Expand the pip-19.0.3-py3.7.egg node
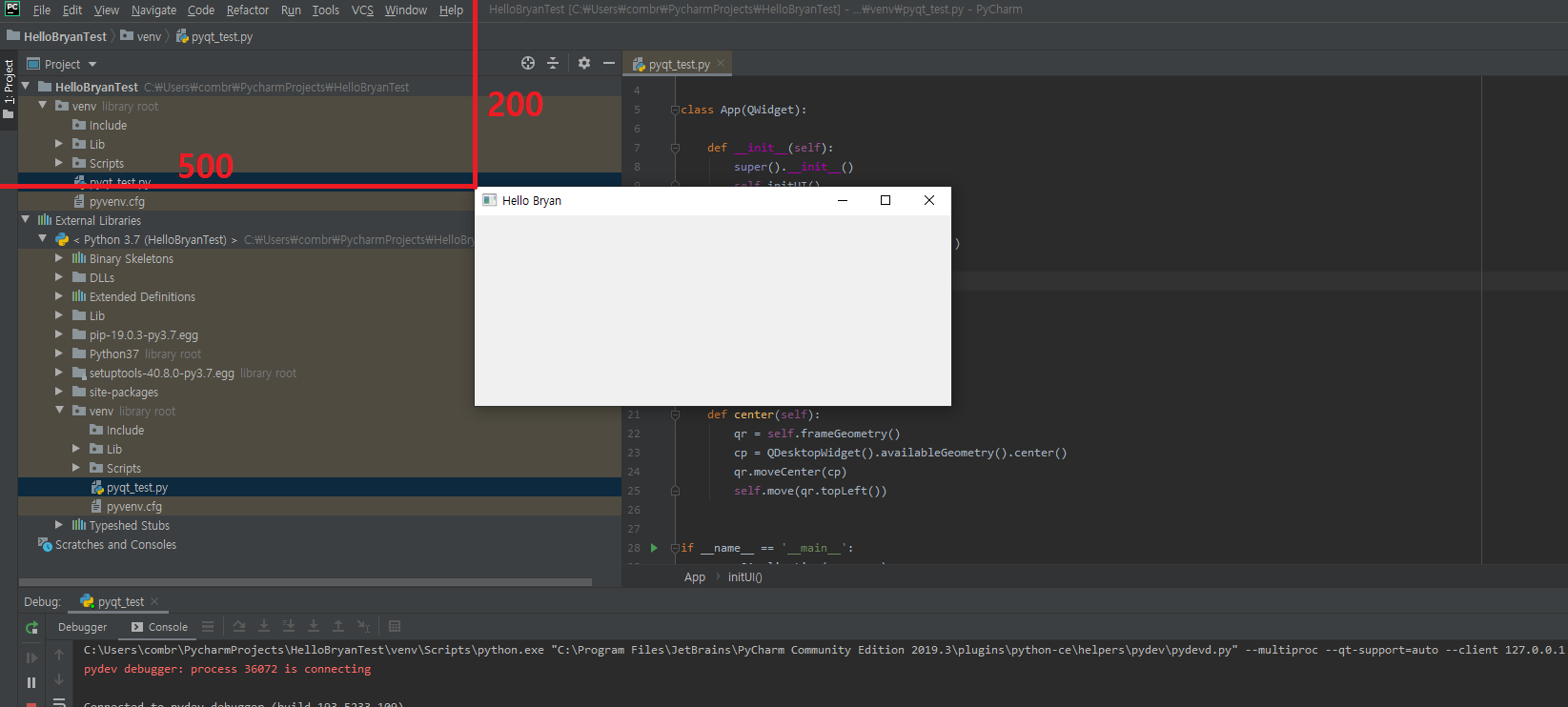The height and width of the screenshot is (707, 1568). click(x=59, y=334)
